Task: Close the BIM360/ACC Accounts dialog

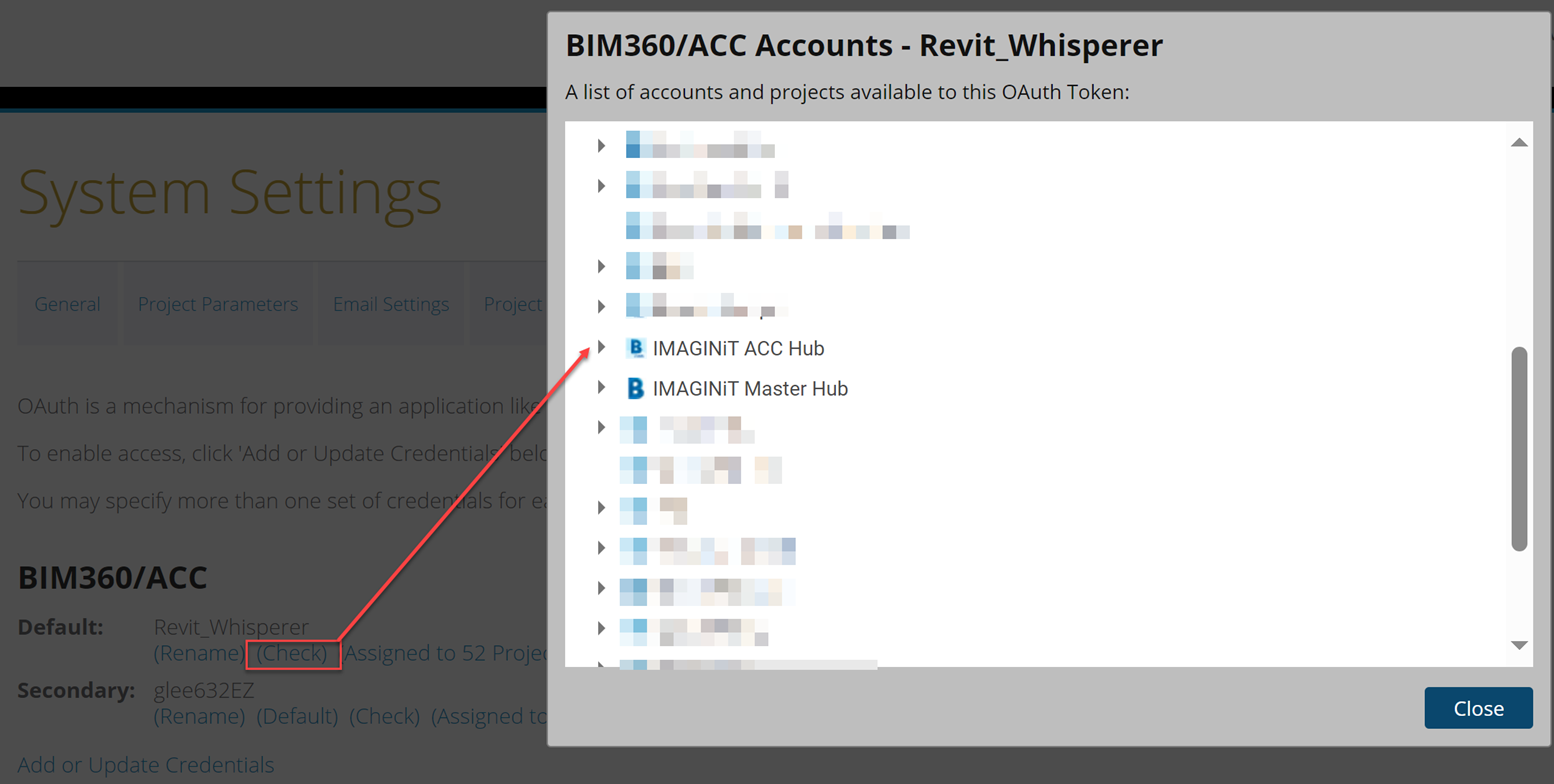Action: click(x=1478, y=708)
